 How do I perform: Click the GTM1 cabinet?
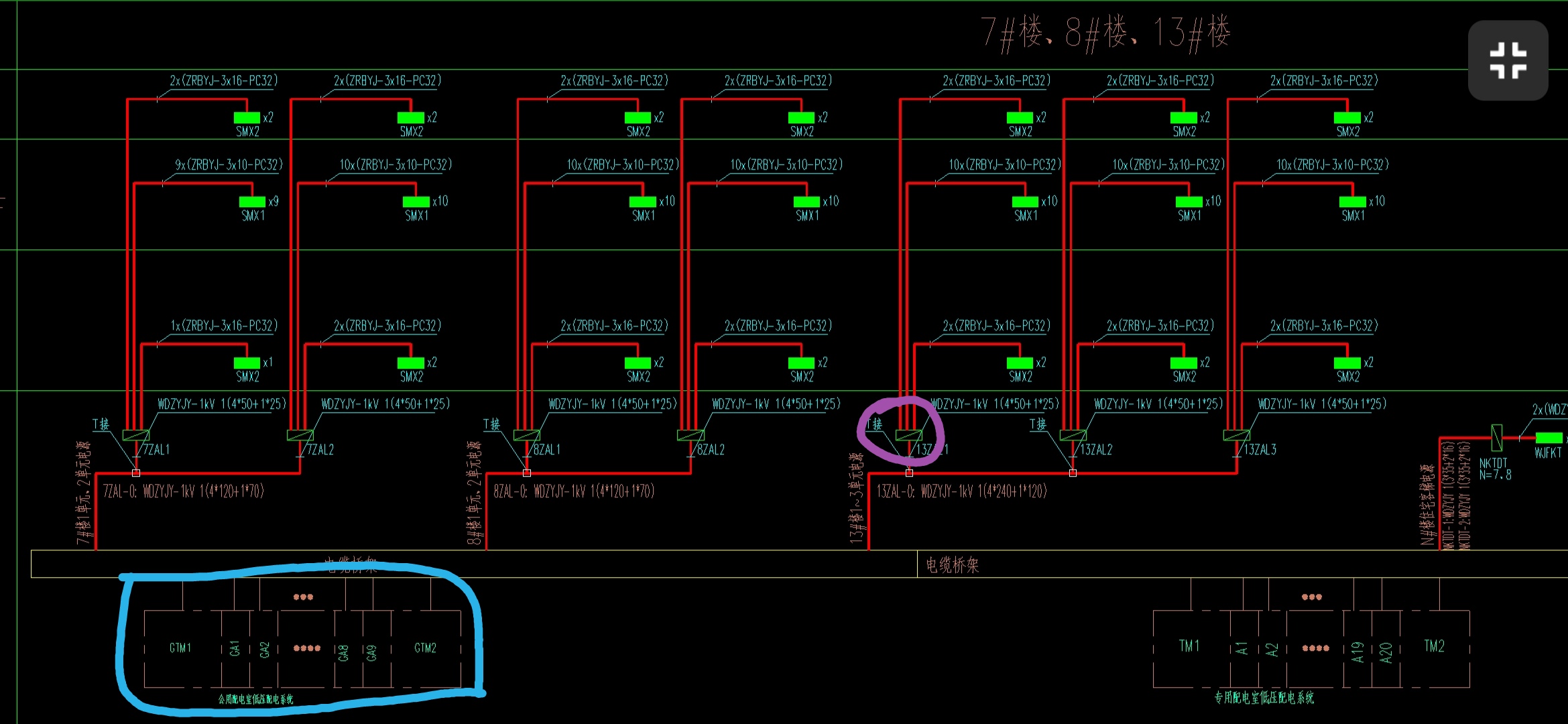click(183, 648)
